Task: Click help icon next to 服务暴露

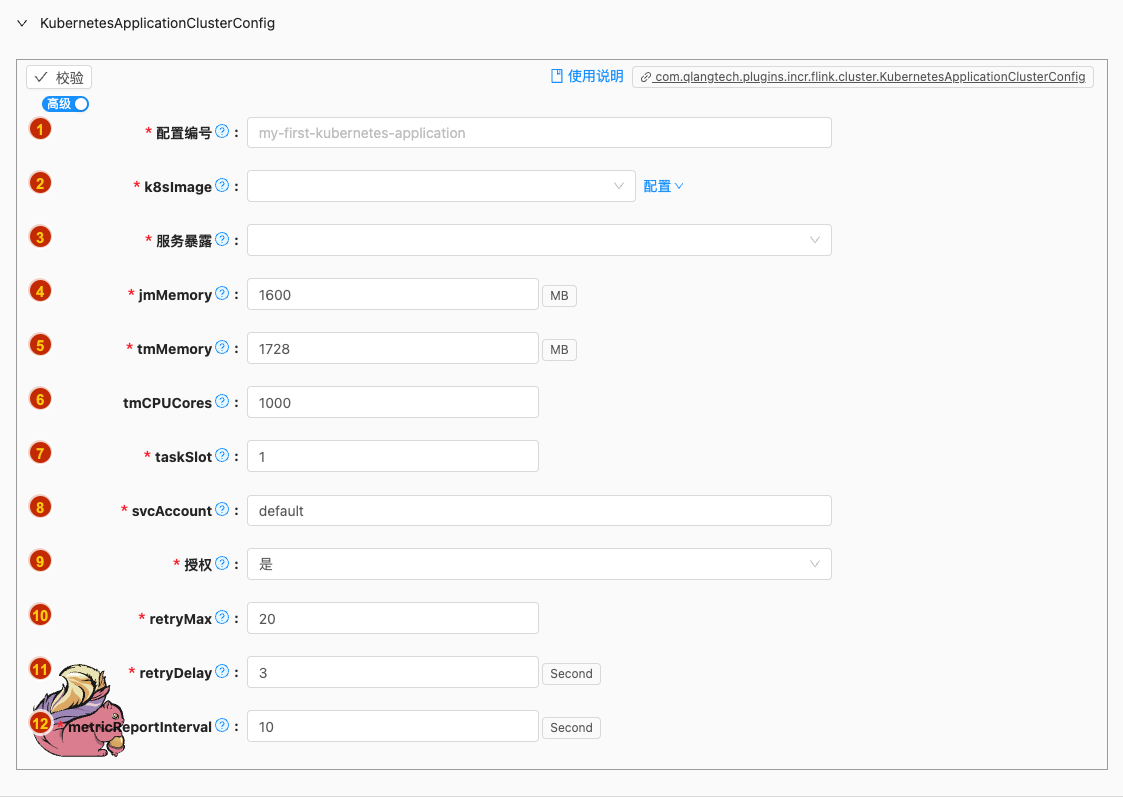Action: (222, 240)
